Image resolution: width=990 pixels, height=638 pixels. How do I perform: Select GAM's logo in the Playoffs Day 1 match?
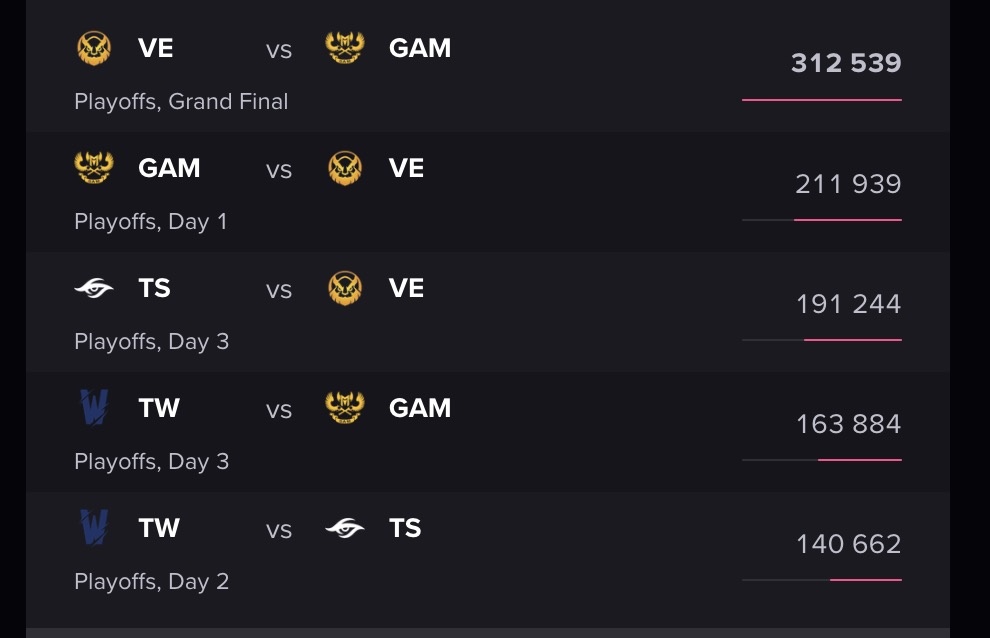[94, 168]
